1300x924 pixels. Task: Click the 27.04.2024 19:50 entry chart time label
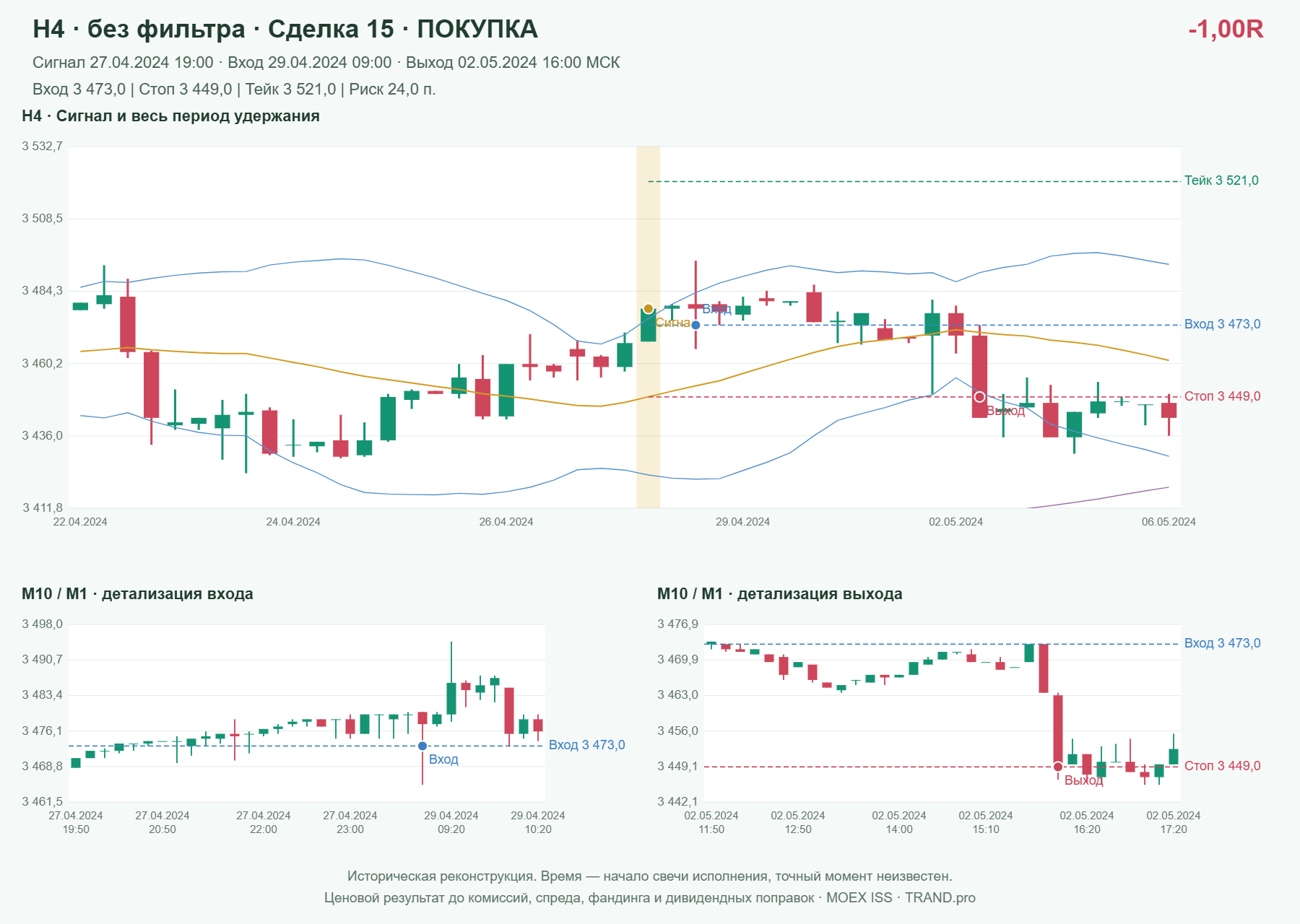pos(76,822)
